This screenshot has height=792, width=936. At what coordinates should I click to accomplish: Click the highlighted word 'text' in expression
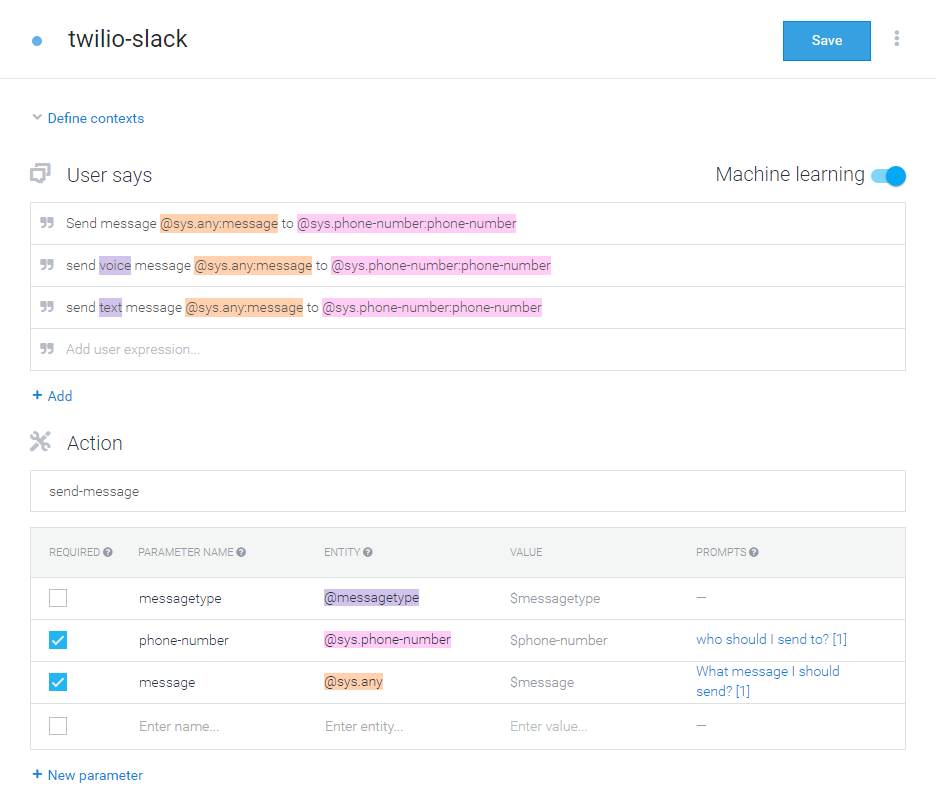coord(110,307)
